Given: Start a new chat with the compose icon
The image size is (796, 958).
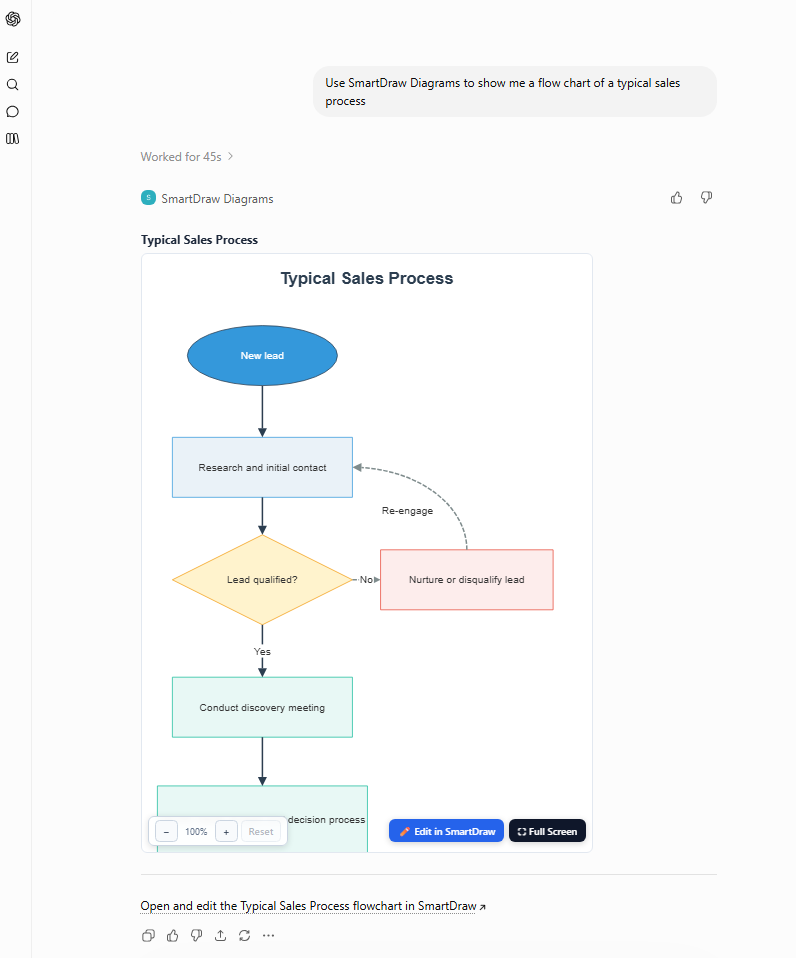Looking at the screenshot, I should 13,57.
